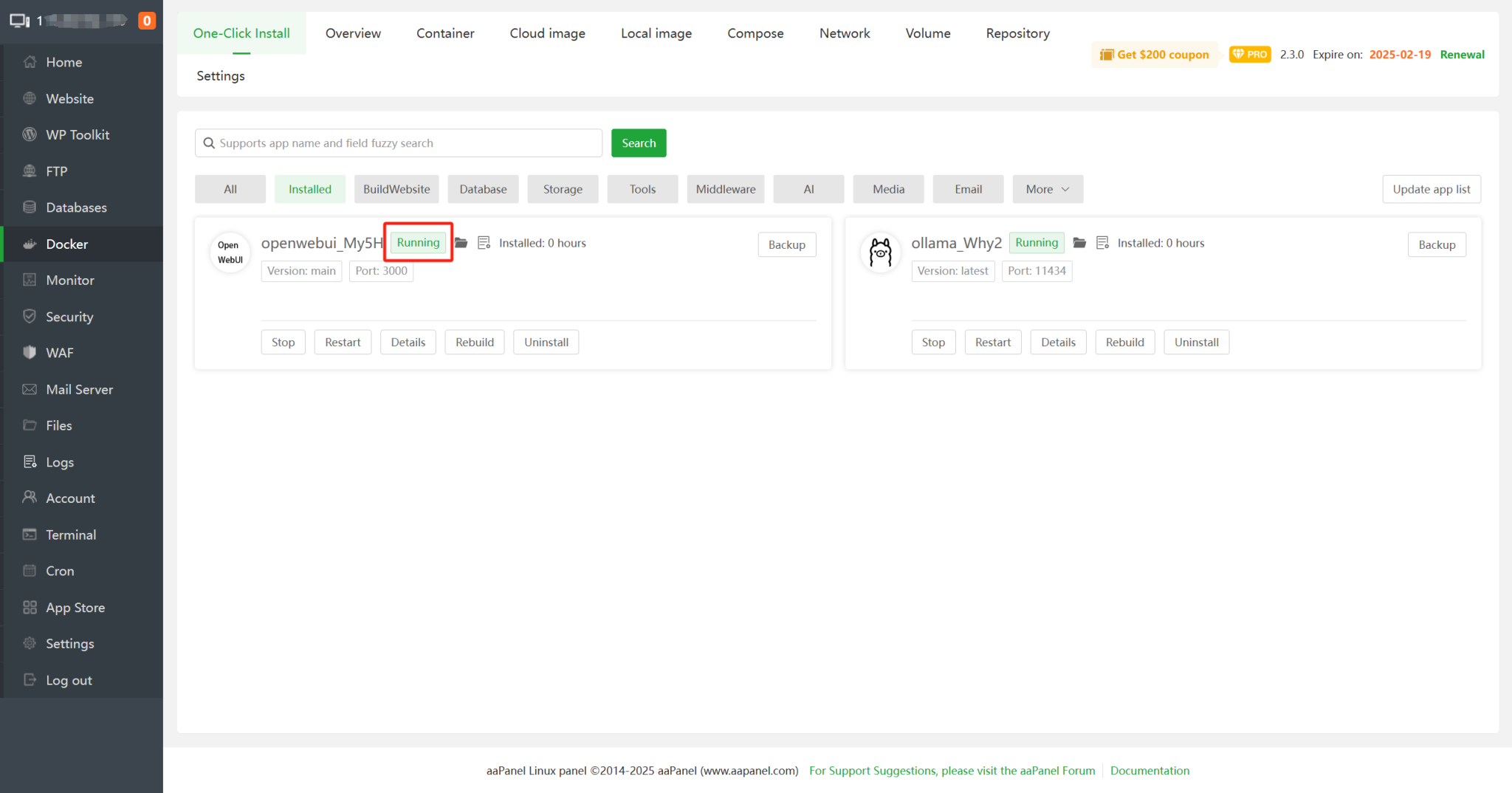Switch to the Container tab
Screen dimensions: 1512x793
tap(445, 33)
